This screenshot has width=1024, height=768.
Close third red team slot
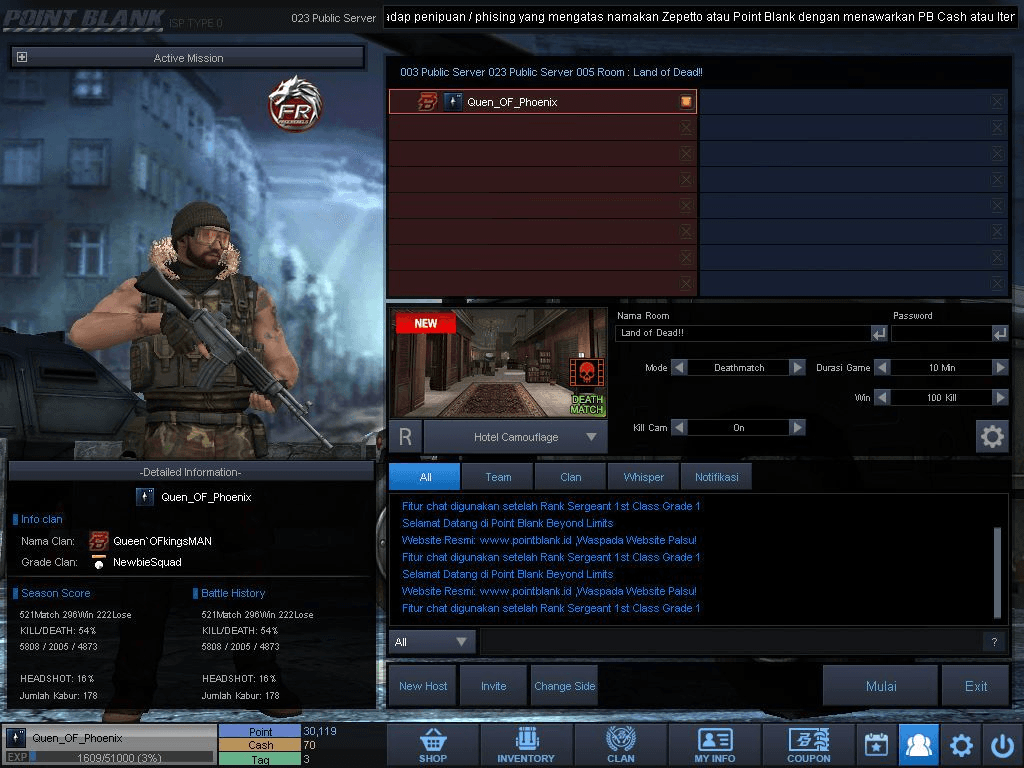pos(686,153)
